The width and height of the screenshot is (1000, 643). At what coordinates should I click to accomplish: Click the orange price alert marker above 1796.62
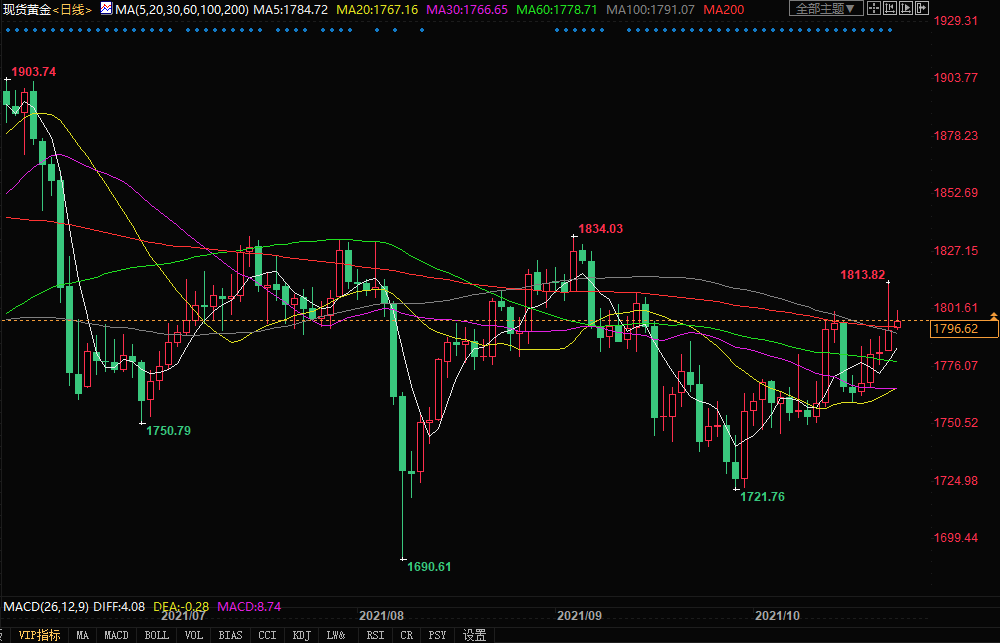[x=993, y=316]
